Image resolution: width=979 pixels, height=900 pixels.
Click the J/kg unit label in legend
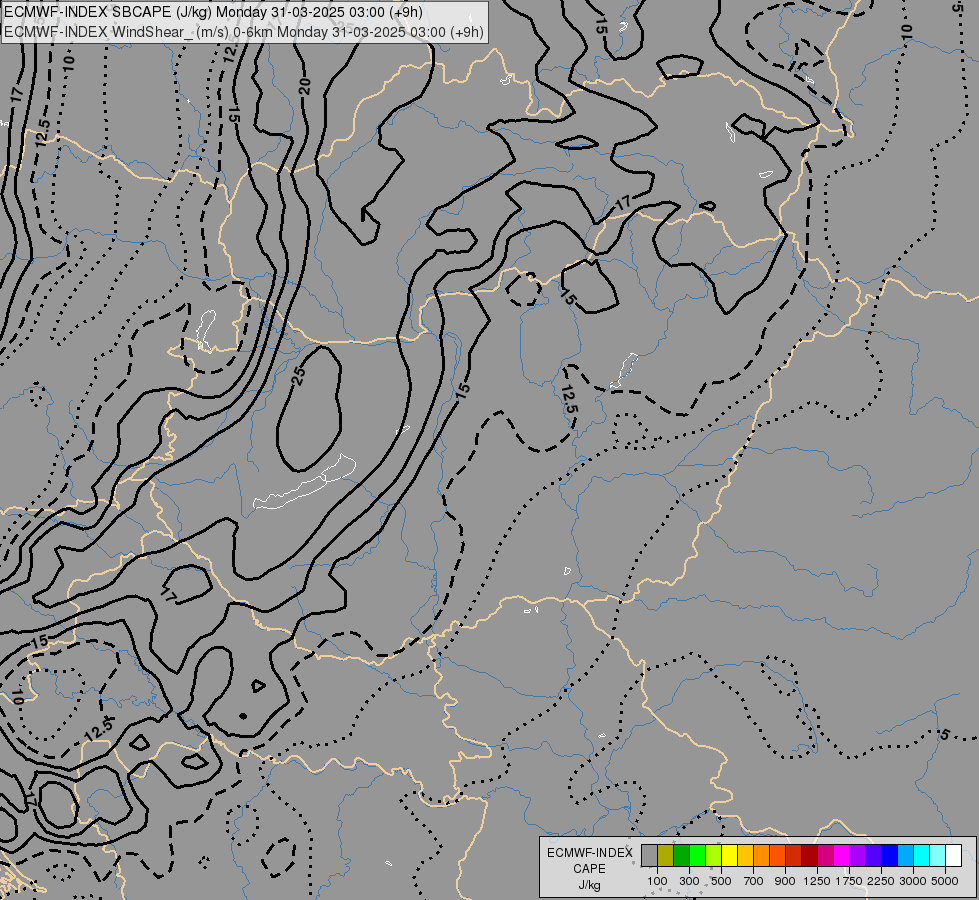point(589,886)
